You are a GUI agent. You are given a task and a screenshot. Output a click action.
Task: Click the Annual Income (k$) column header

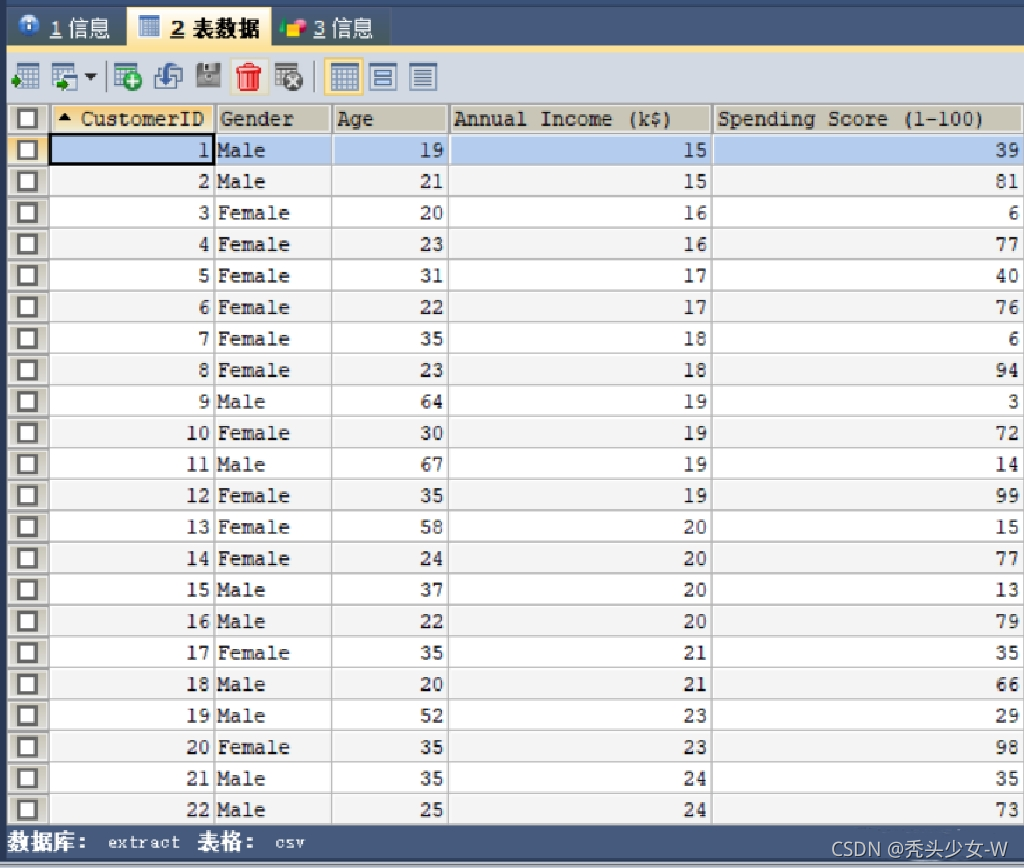pos(581,119)
